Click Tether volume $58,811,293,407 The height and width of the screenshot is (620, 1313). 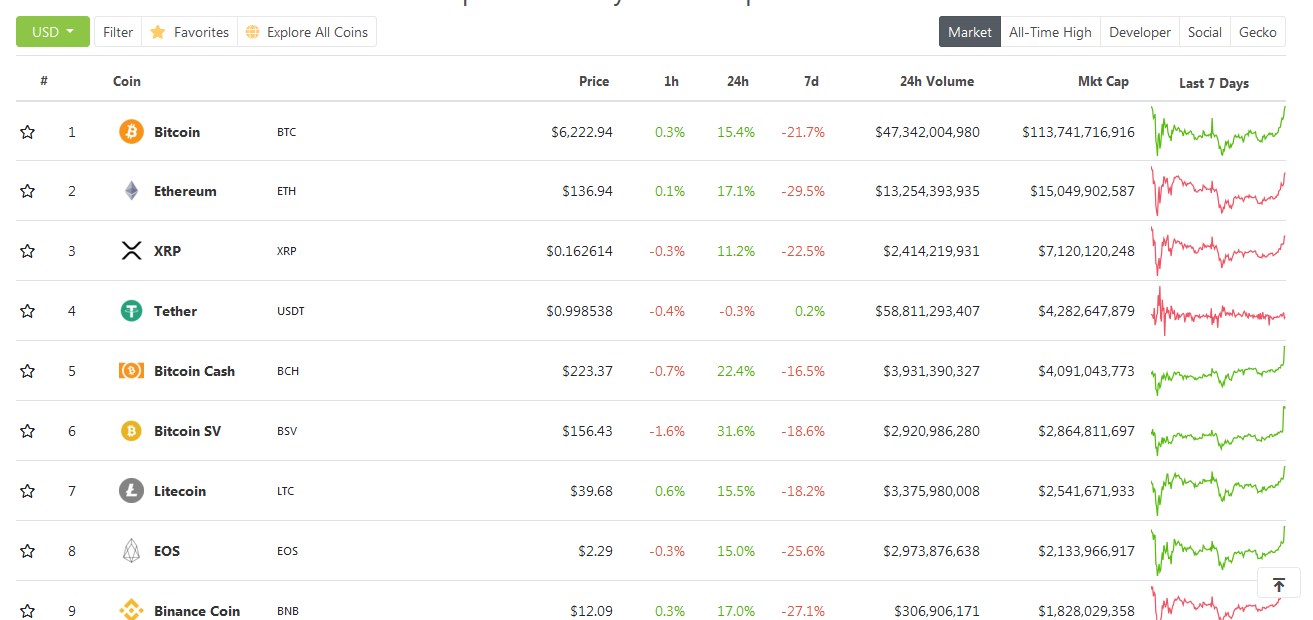coord(927,312)
